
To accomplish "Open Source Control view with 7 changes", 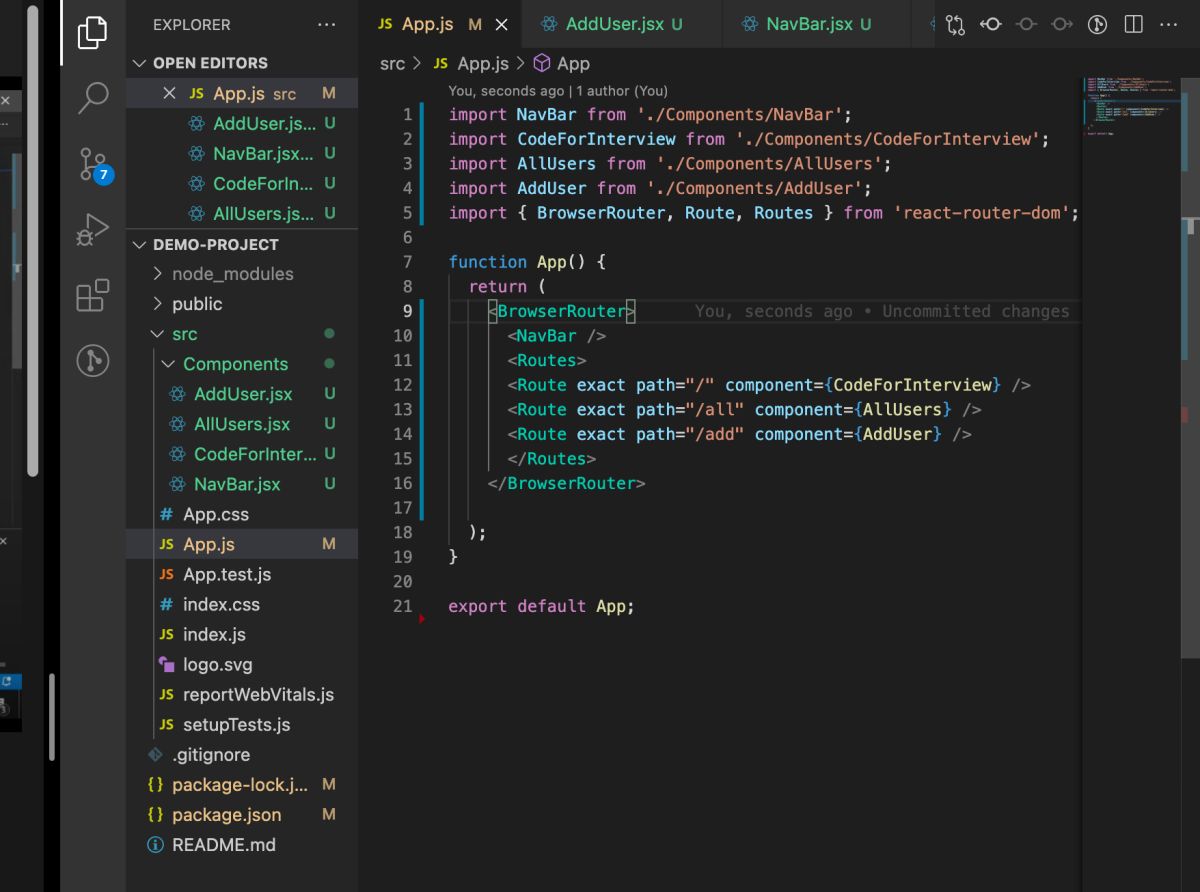I will [x=94, y=165].
